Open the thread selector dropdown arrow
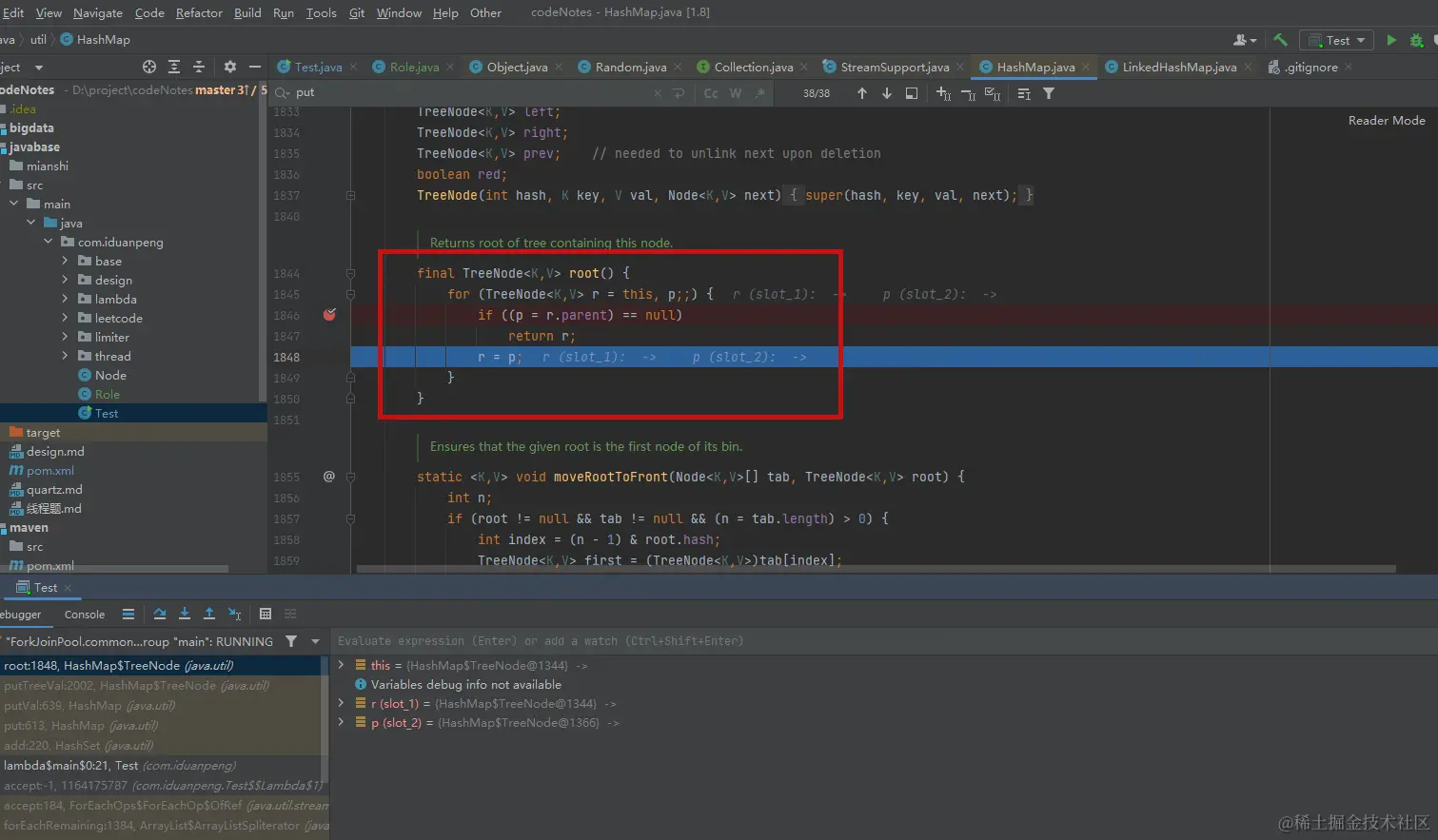The image size is (1438, 840). pos(315,641)
